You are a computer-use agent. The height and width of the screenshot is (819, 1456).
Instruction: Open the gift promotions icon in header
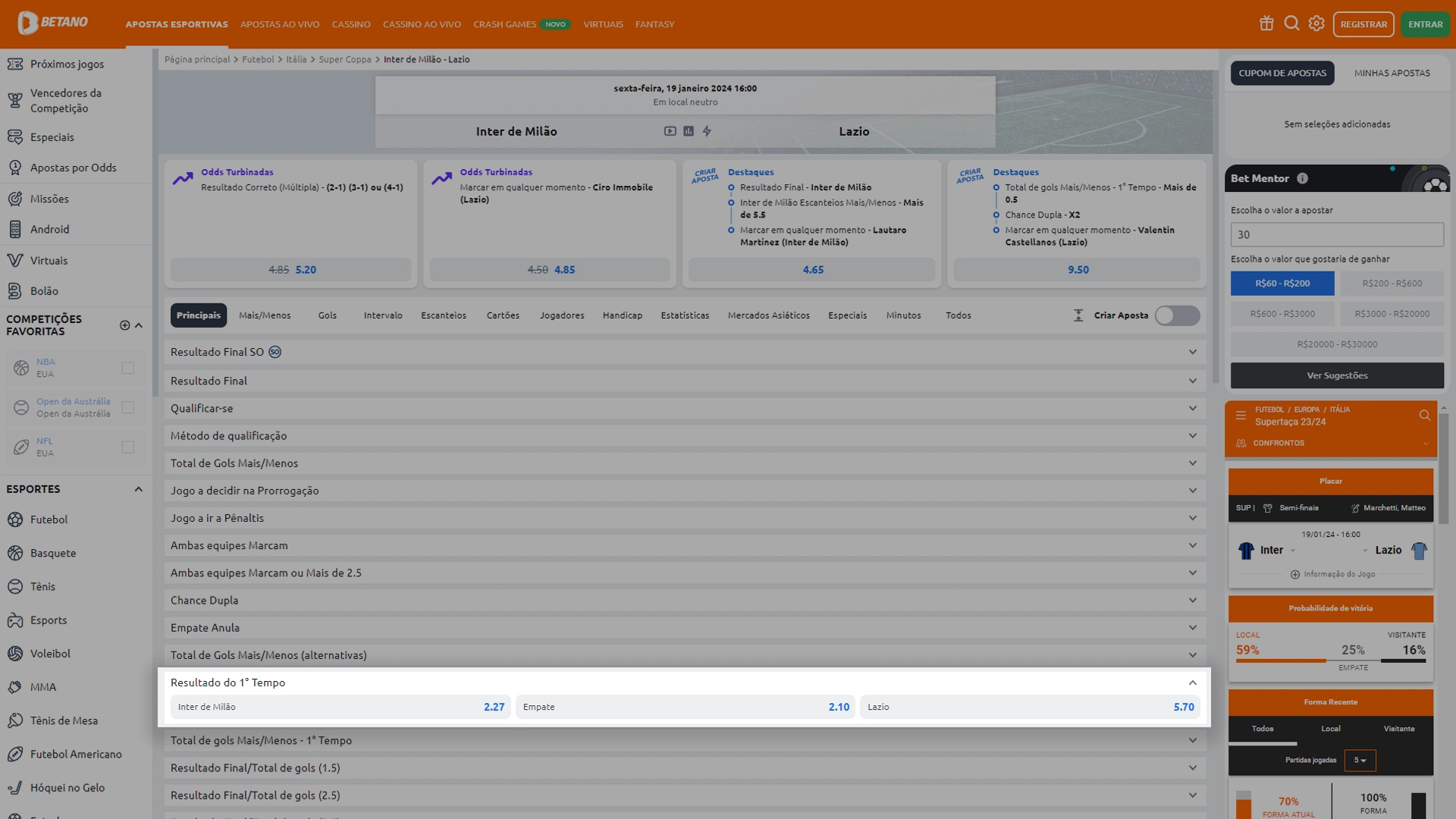[1266, 24]
